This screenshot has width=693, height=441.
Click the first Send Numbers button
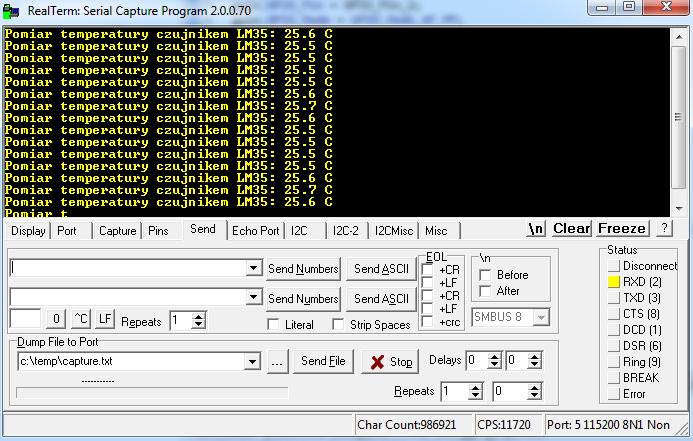coord(303,269)
